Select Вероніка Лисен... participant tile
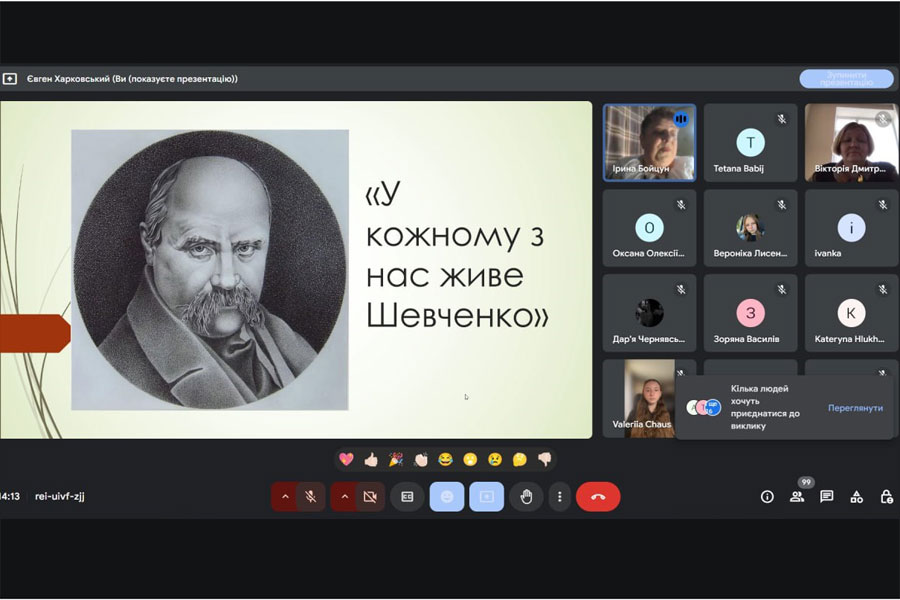 point(750,228)
